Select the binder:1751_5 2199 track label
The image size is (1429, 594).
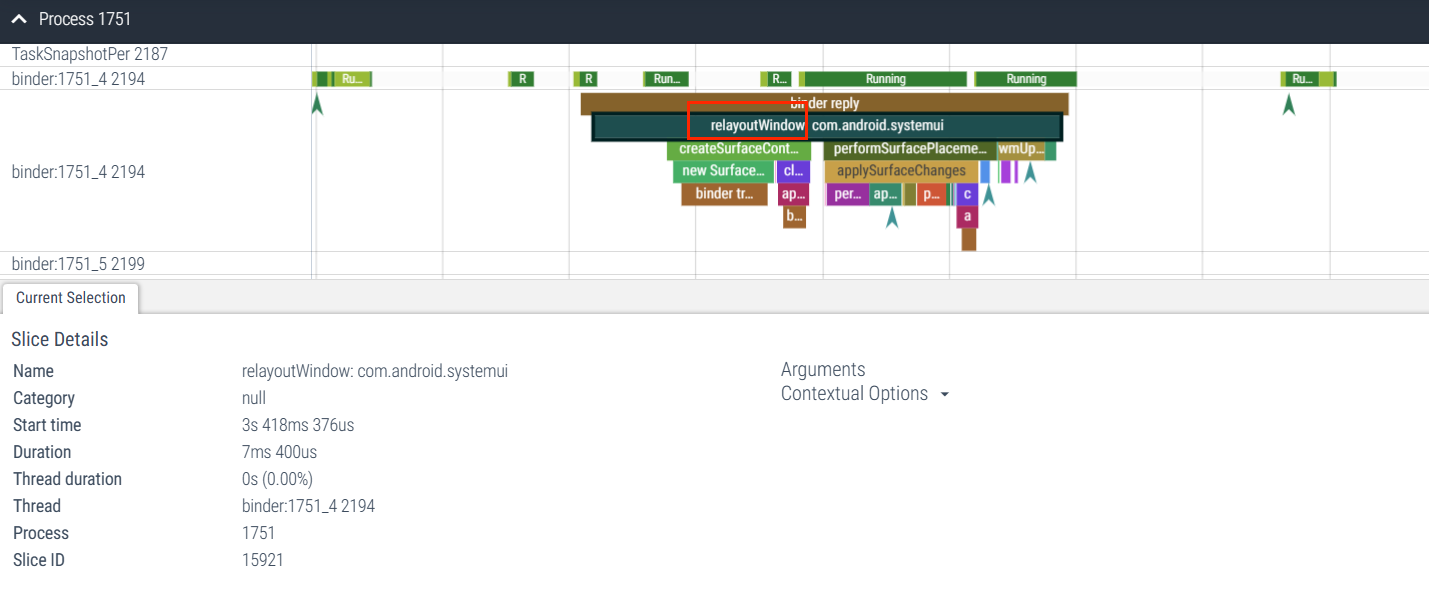[78, 264]
